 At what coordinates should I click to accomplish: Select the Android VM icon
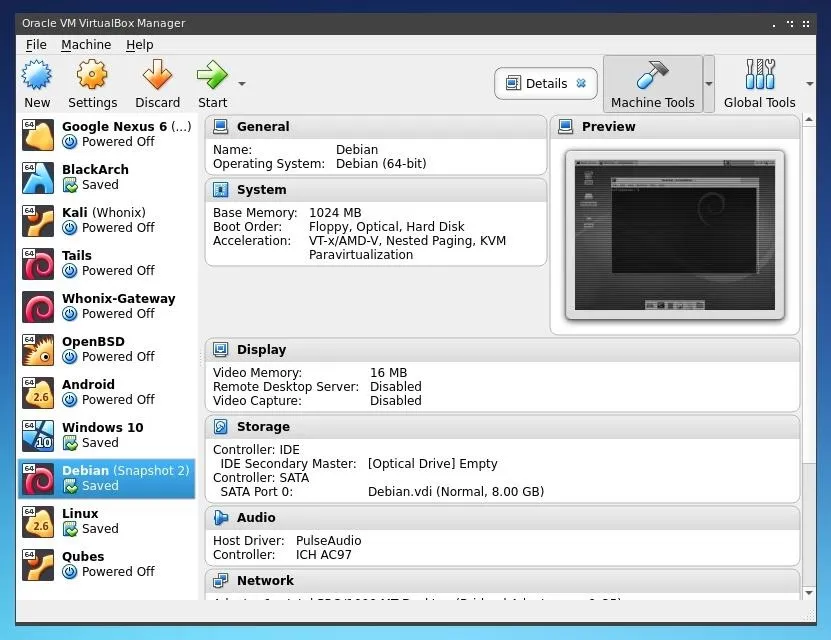(38, 393)
